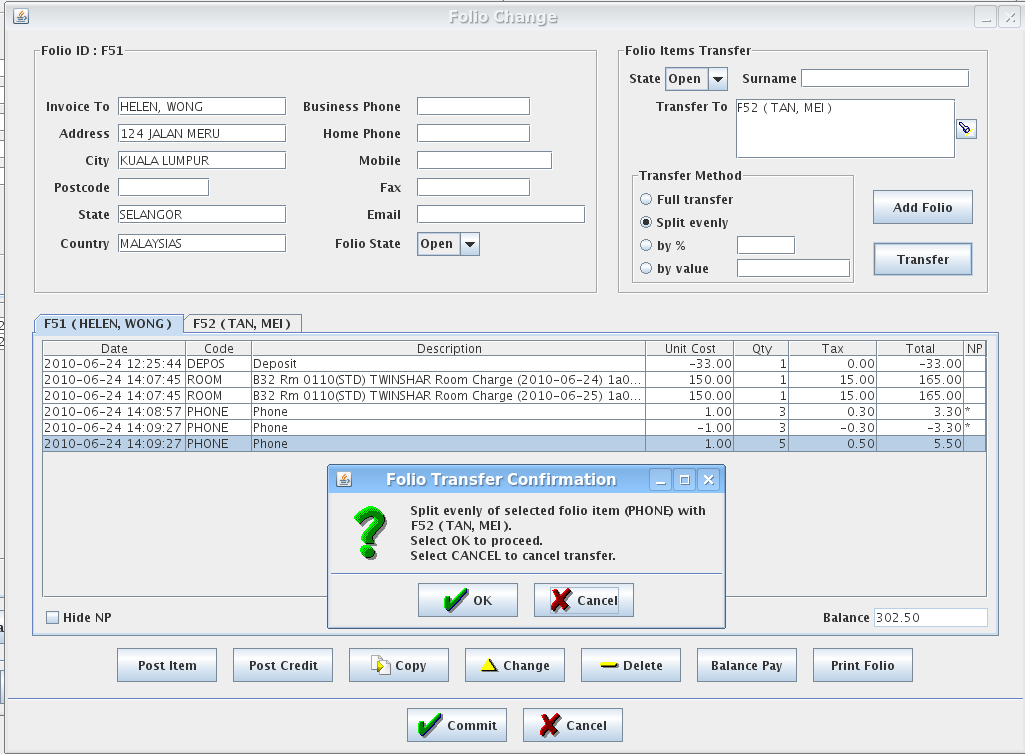Click the Description column header
1025x754 pixels.
click(x=448, y=349)
